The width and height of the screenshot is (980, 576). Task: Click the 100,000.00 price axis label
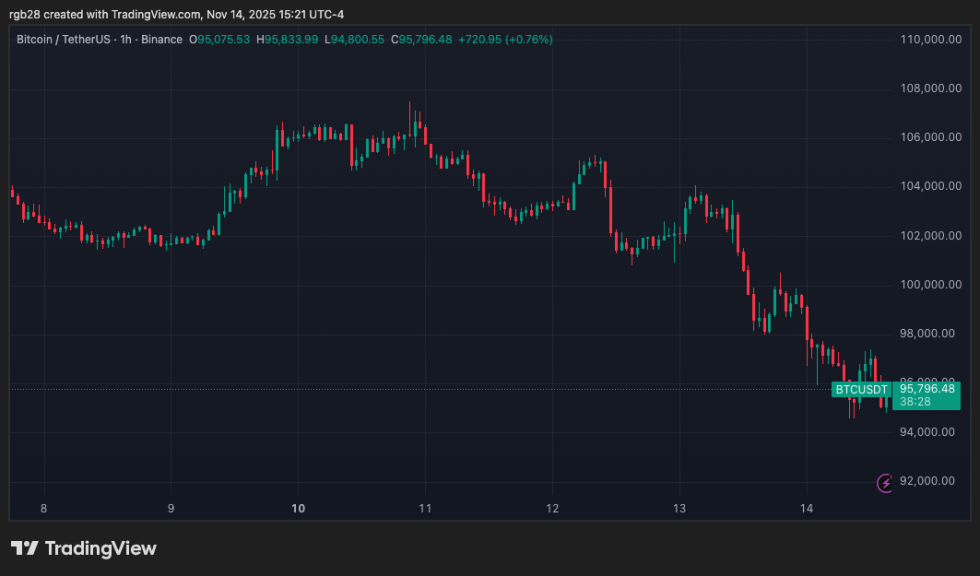930,285
